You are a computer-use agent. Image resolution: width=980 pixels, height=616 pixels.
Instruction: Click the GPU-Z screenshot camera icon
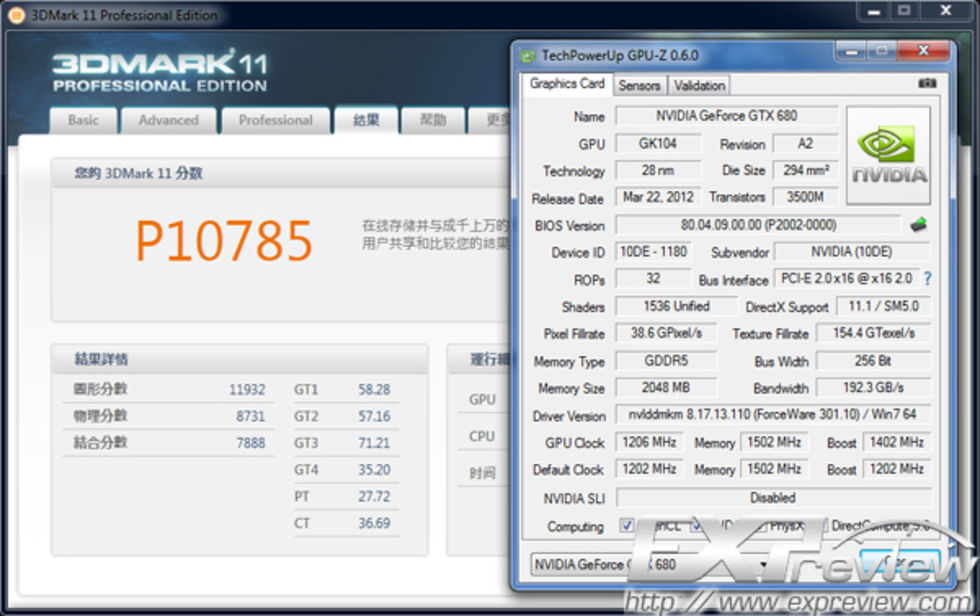(x=926, y=85)
